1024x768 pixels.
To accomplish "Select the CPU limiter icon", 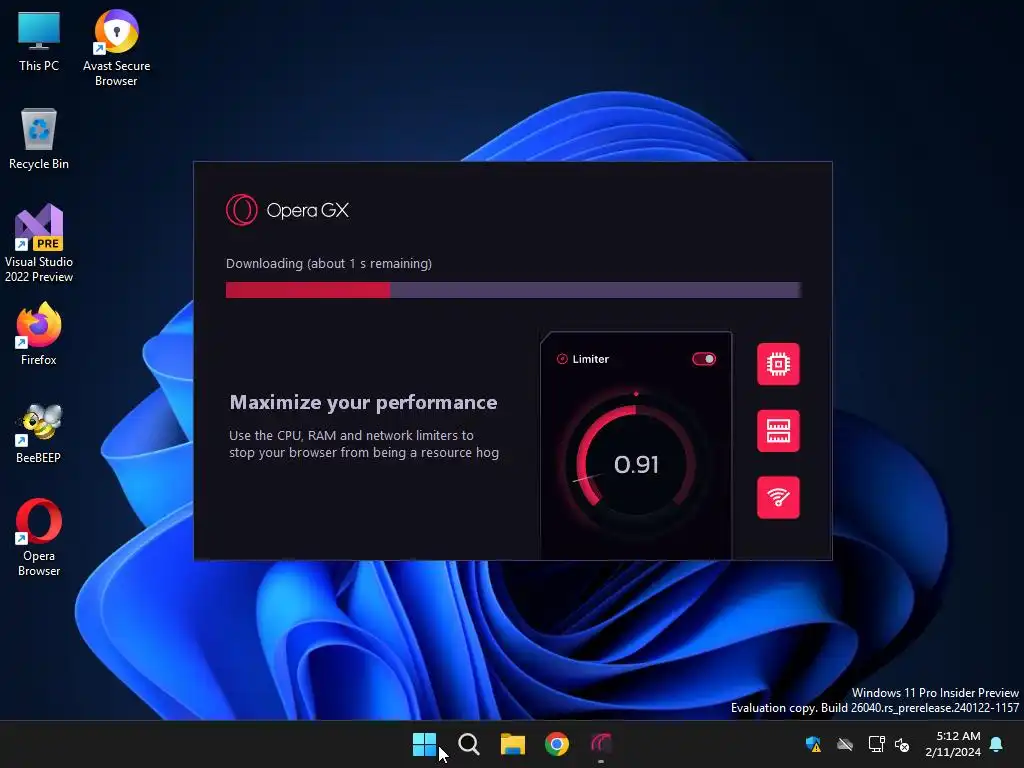I will pyautogui.click(x=778, y=364).
